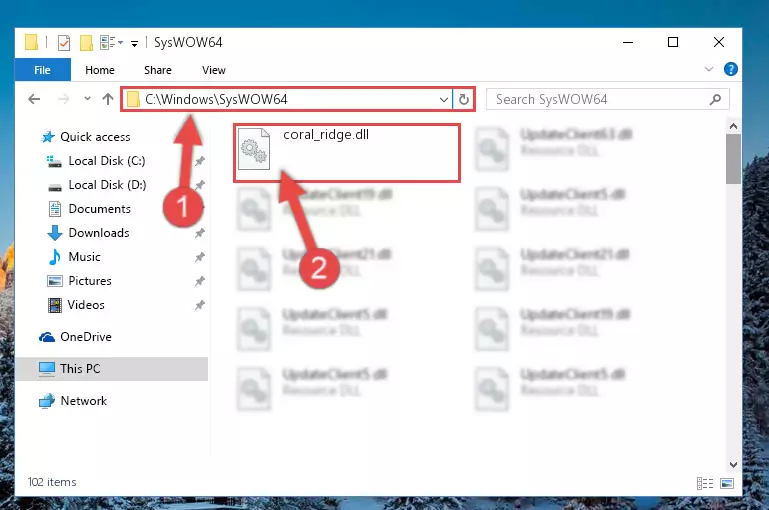Click the magnifier search icon
The image size is (769, 510).
point(716,100)
